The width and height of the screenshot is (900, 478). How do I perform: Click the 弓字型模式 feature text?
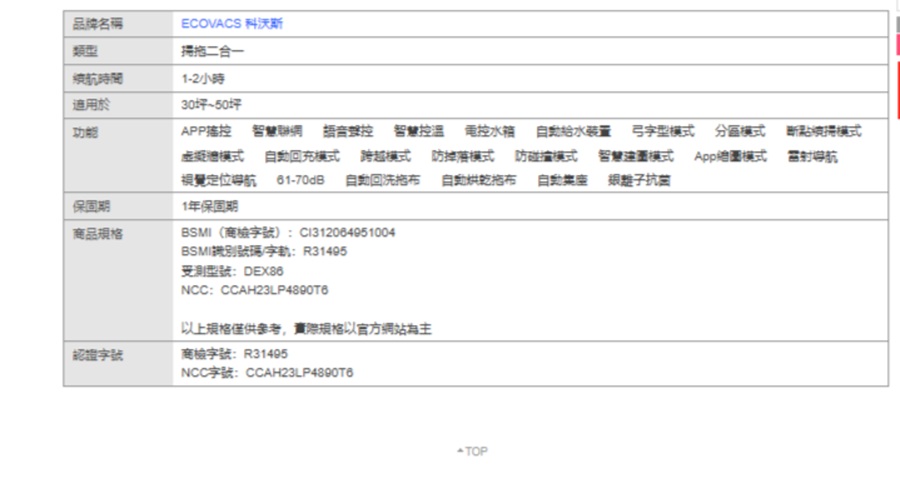[x=663, y=131]
